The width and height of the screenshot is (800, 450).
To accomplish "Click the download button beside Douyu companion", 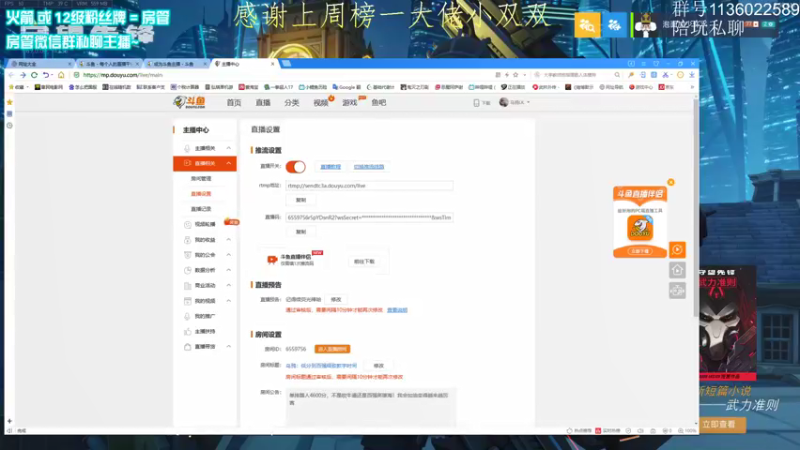I will [364, 262].
